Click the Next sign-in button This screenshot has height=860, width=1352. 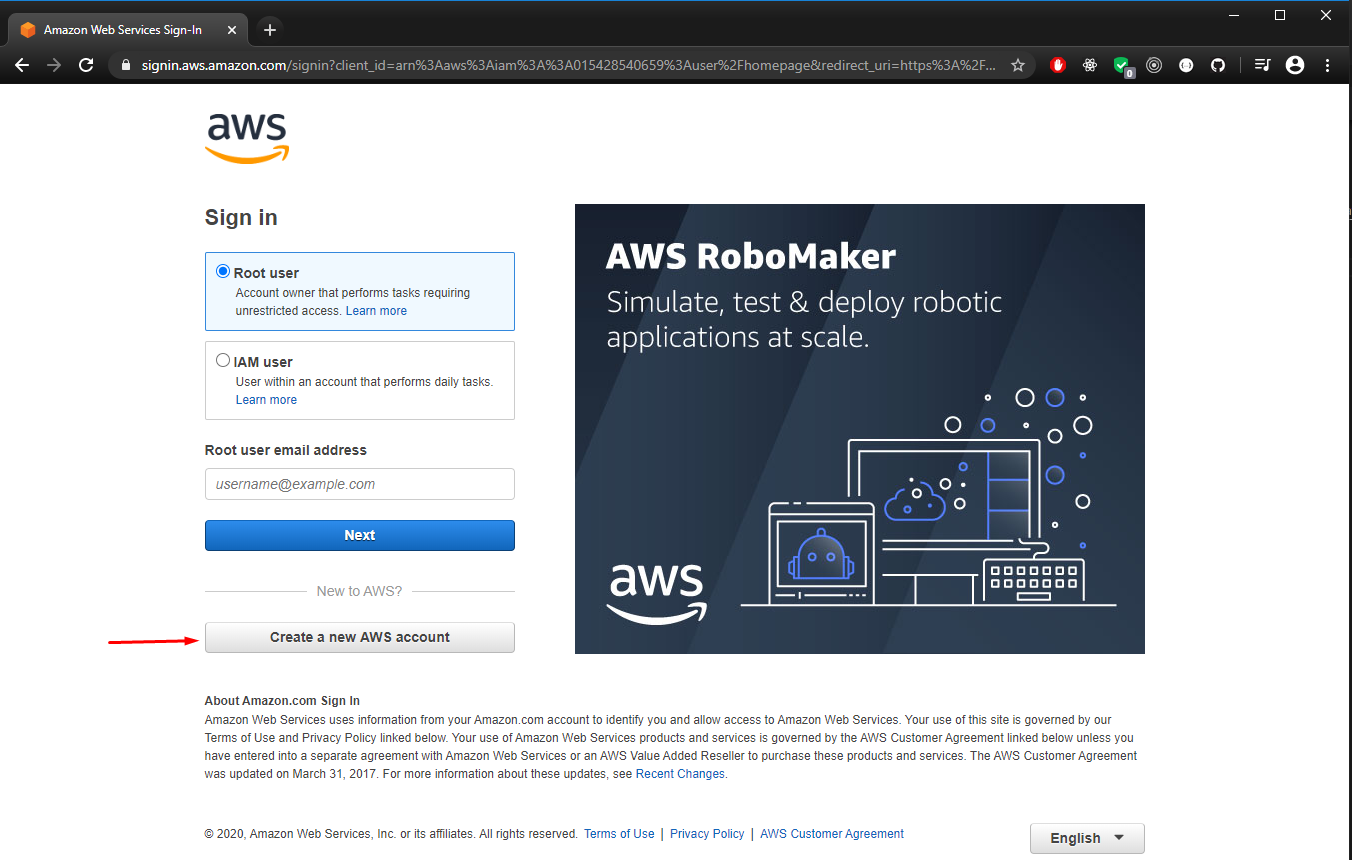click(359, 535)
